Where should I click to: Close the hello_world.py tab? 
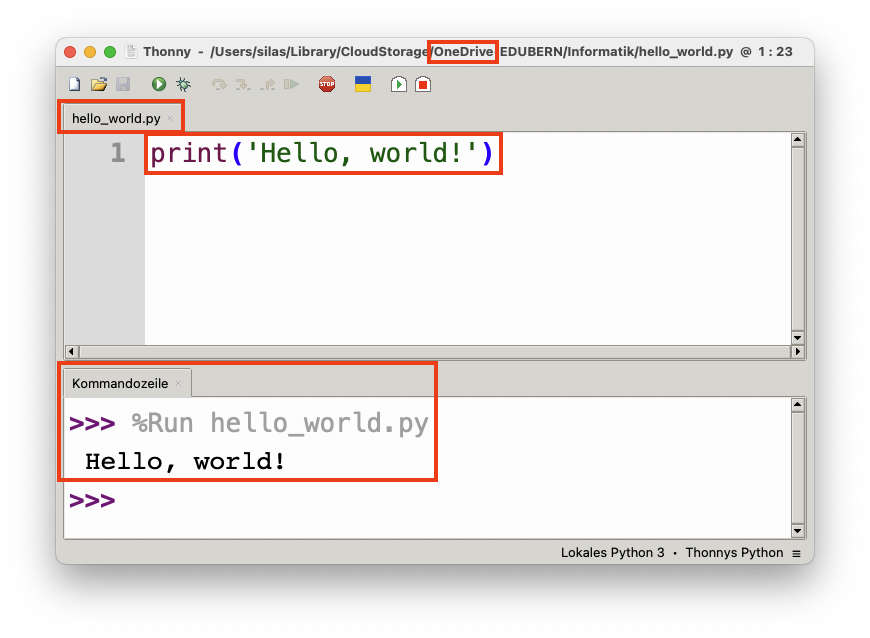[x=170, y=118]
